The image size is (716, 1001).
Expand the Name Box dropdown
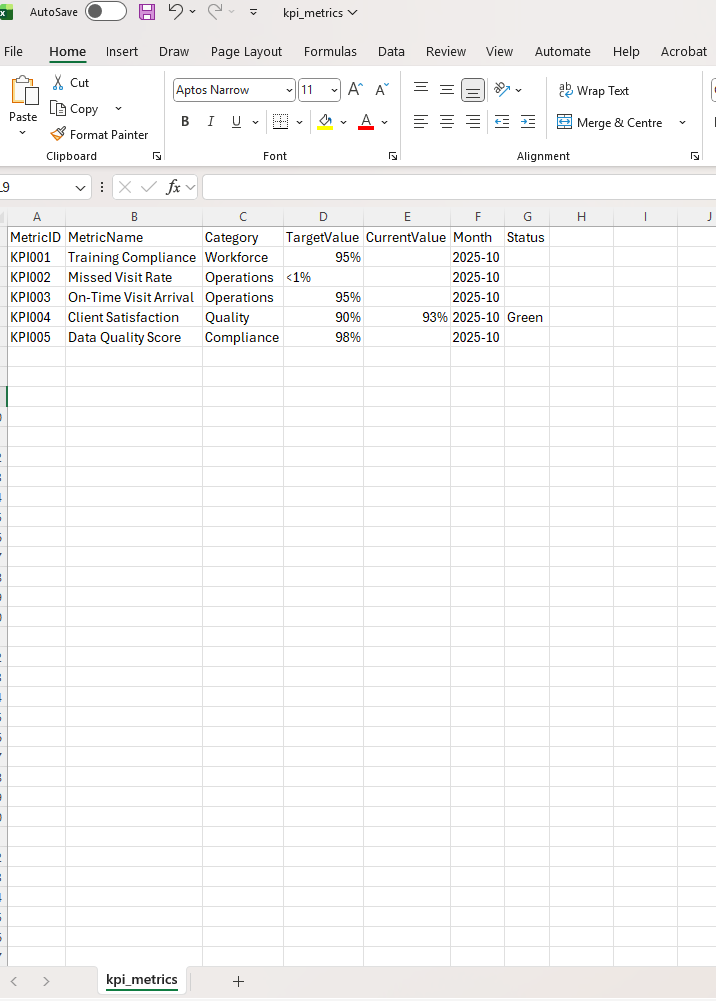coord(80,188)
